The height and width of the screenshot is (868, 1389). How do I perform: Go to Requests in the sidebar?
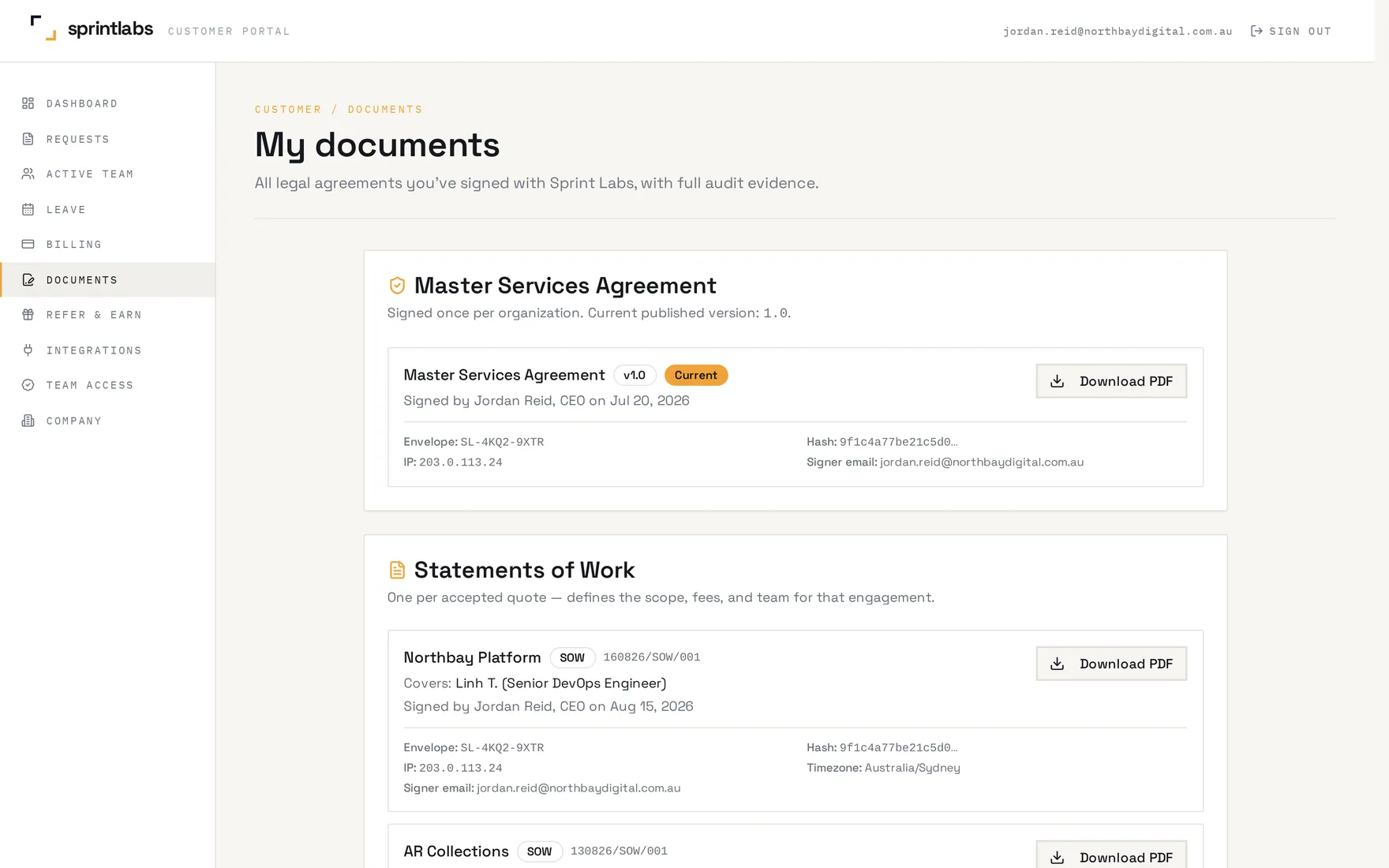point(107,139)
